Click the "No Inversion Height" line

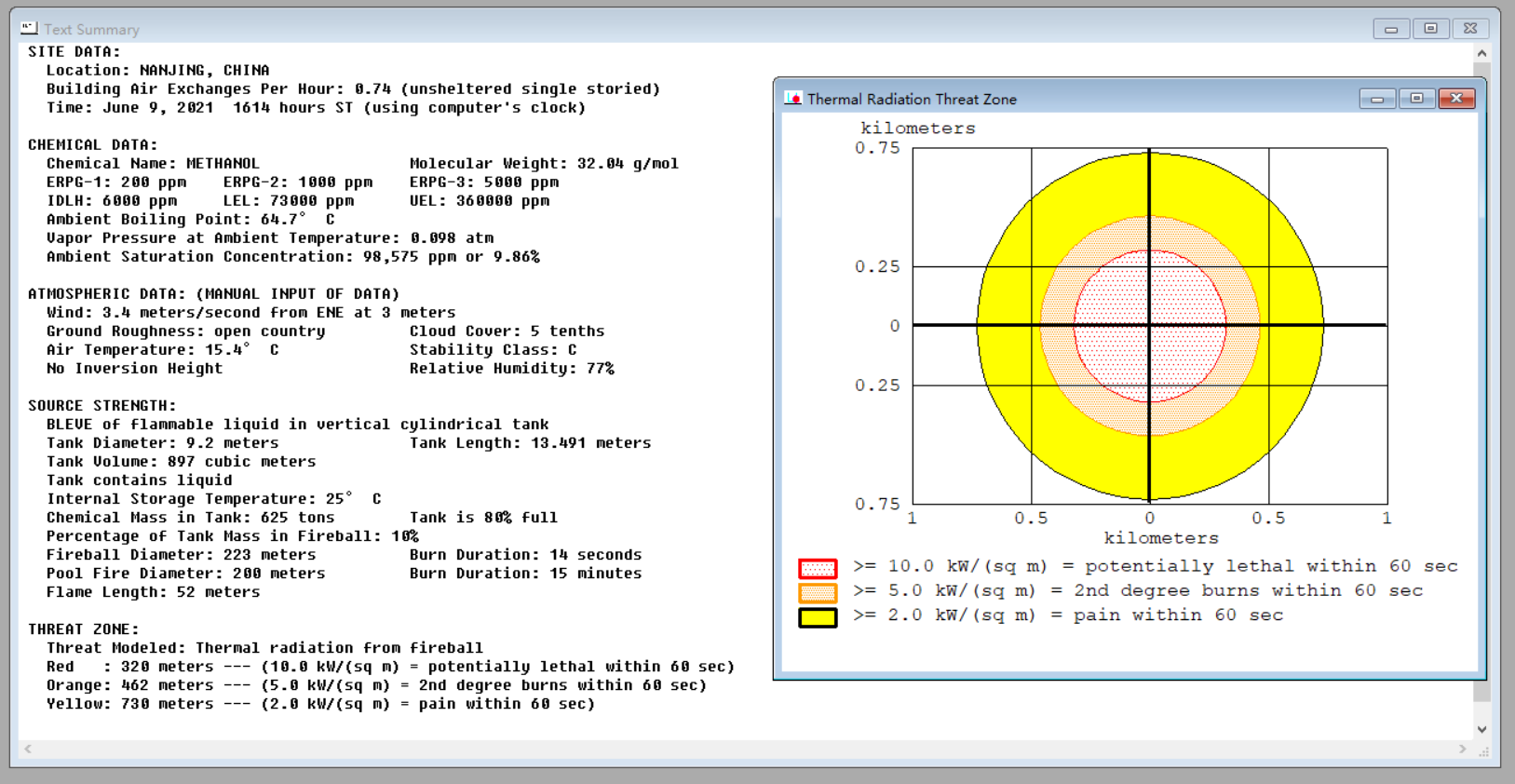[135, 369]
